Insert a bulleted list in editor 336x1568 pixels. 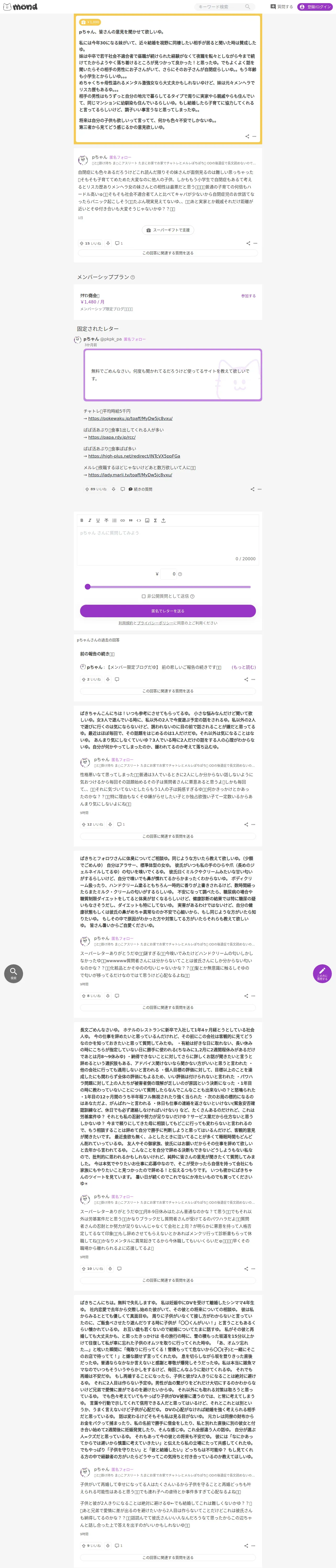(x=114, y=520)
